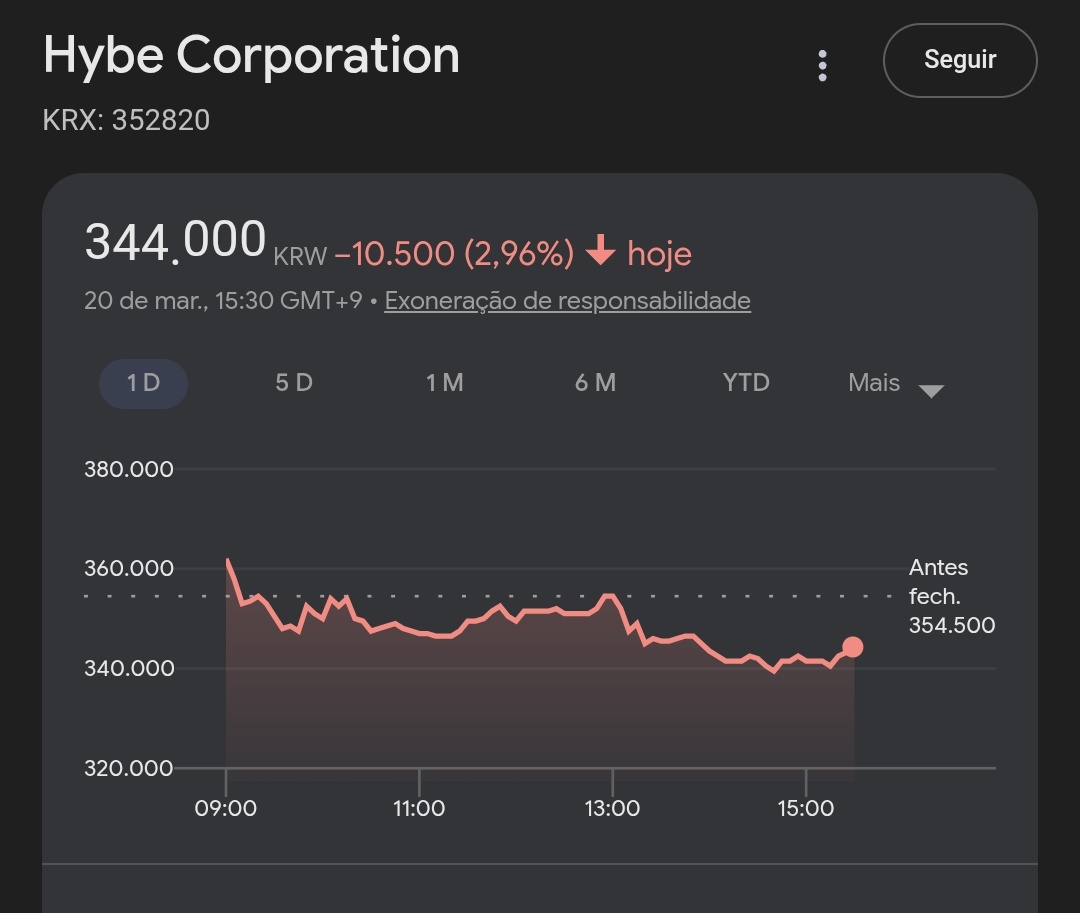This screenshot has height=913, width=1080.
Task: Switch to the 1 M range tab
Action: [x=445, y=383]
